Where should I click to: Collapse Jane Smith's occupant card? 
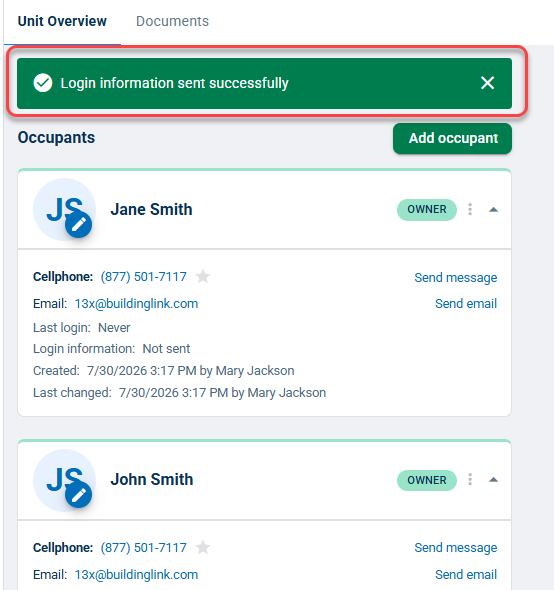click(x=493, y=210)
